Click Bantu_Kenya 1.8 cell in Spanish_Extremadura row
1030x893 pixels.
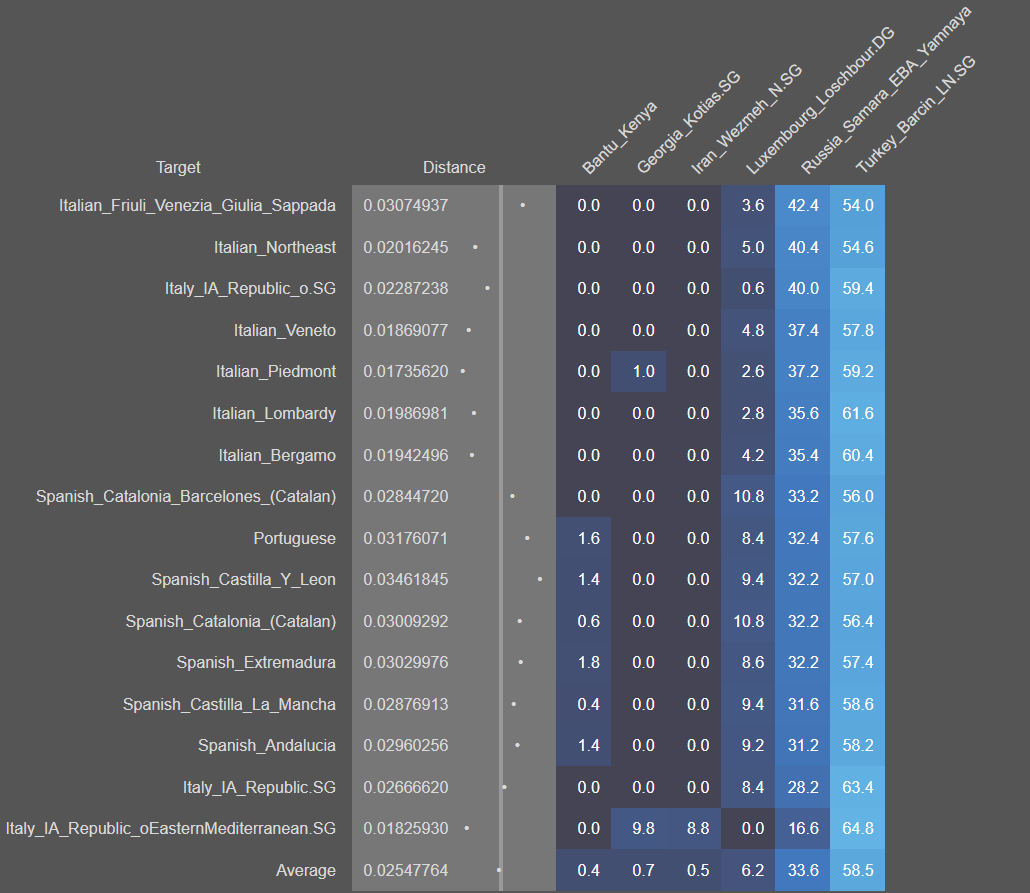pos(583,662)
